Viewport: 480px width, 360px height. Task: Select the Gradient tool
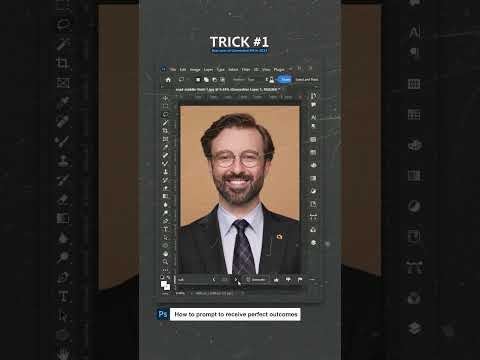tap(165, 196)
